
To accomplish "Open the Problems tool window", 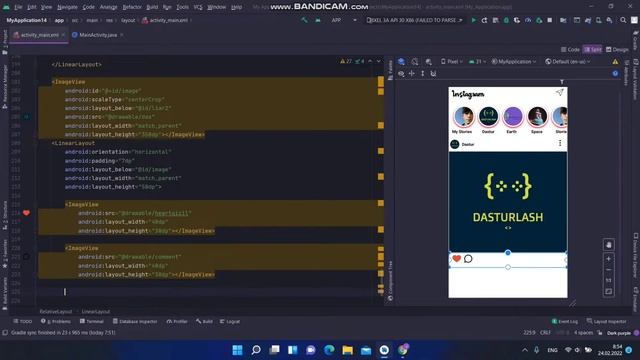I will click(56, 322).
